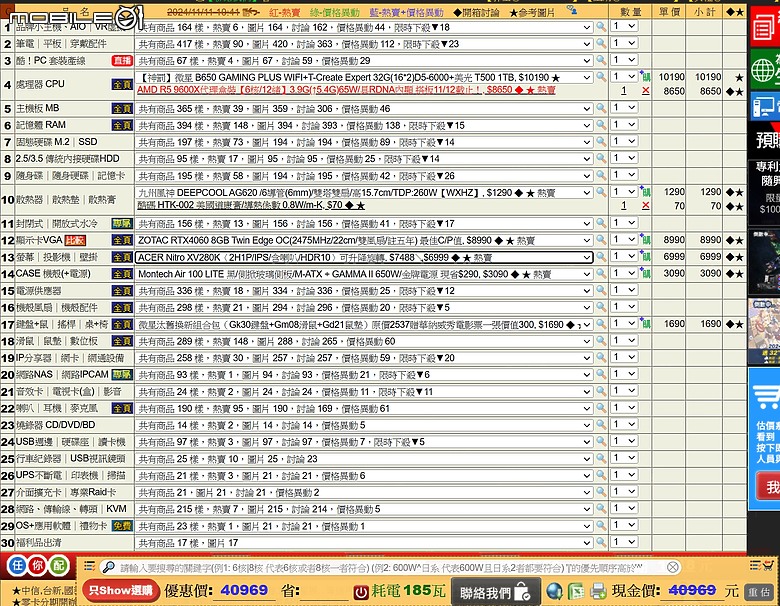Click the green 配 circle icon
780x606 pixels.
59,566
